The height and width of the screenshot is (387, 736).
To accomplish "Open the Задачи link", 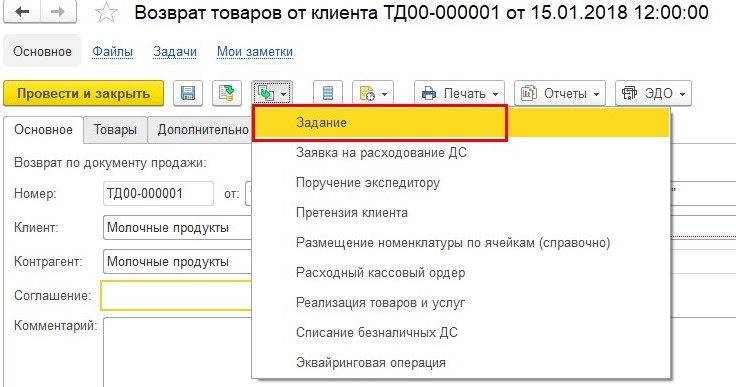I will click(175, 51).
